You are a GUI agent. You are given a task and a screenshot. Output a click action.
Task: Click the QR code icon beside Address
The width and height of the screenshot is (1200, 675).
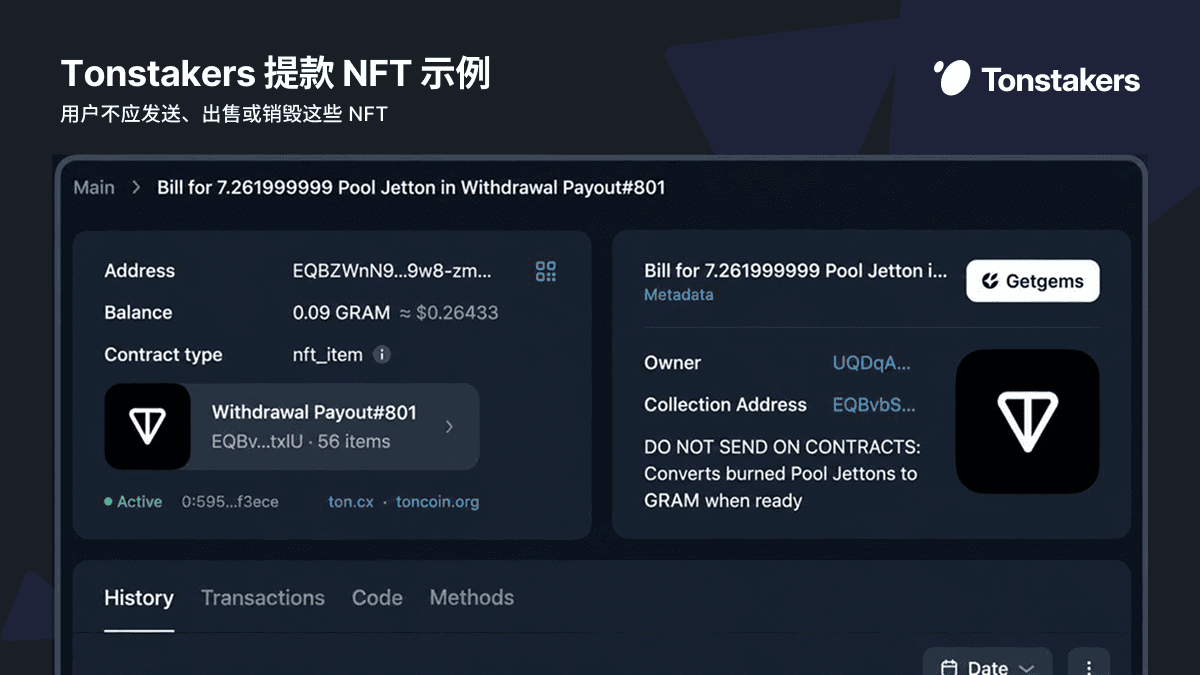(546, 271)
